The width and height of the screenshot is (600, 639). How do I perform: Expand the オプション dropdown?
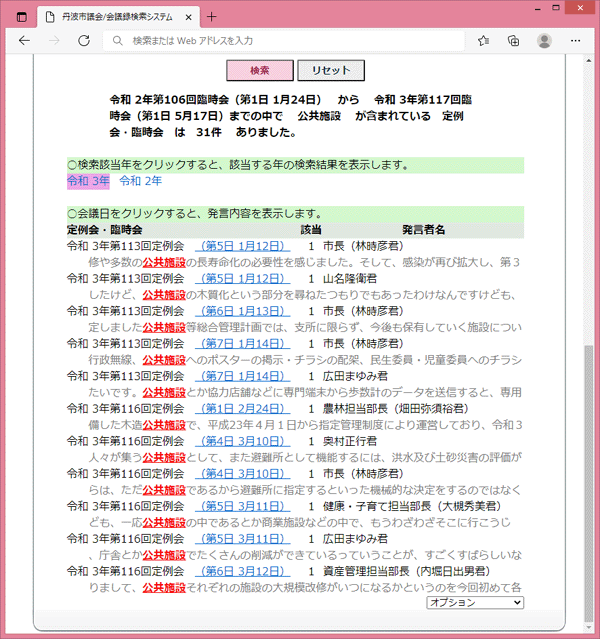(x=475, y=602)
